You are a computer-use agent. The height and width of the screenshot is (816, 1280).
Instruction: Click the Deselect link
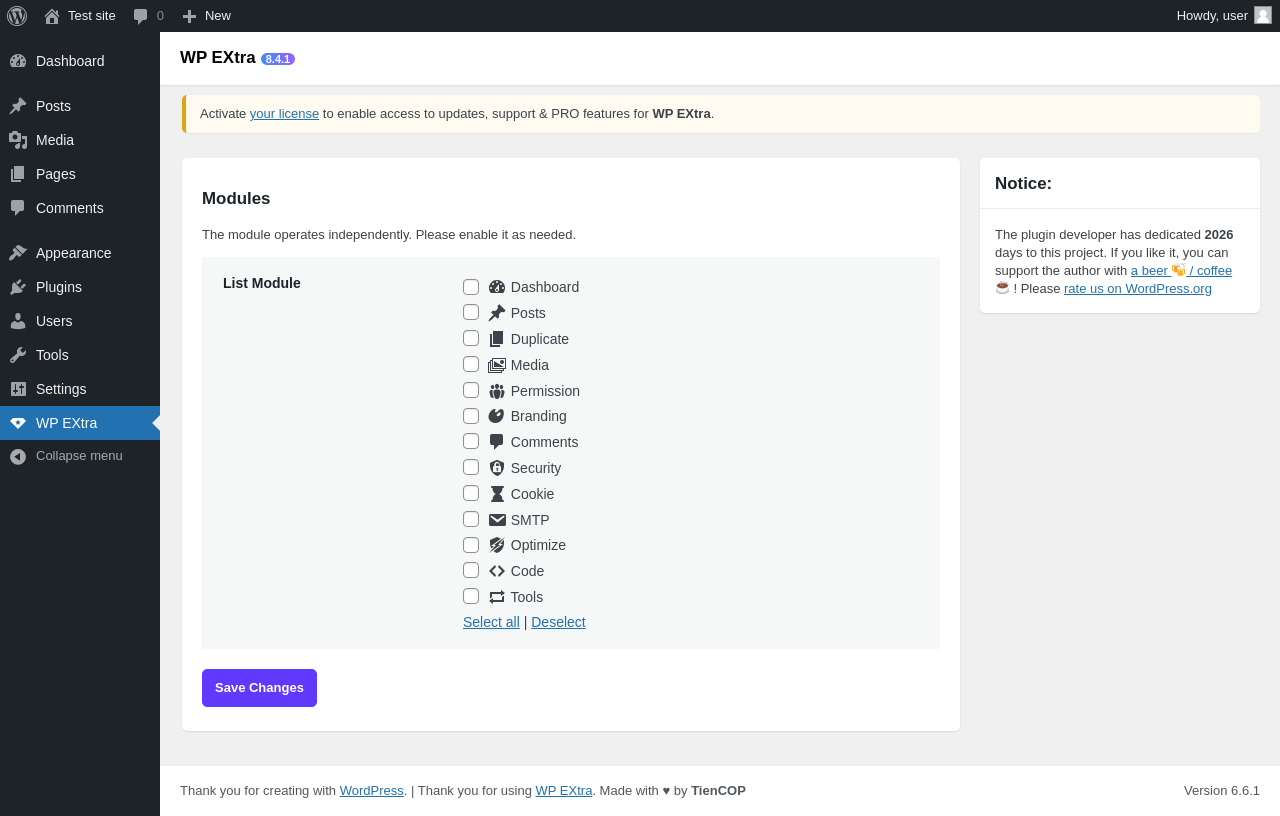coord(558,622)
